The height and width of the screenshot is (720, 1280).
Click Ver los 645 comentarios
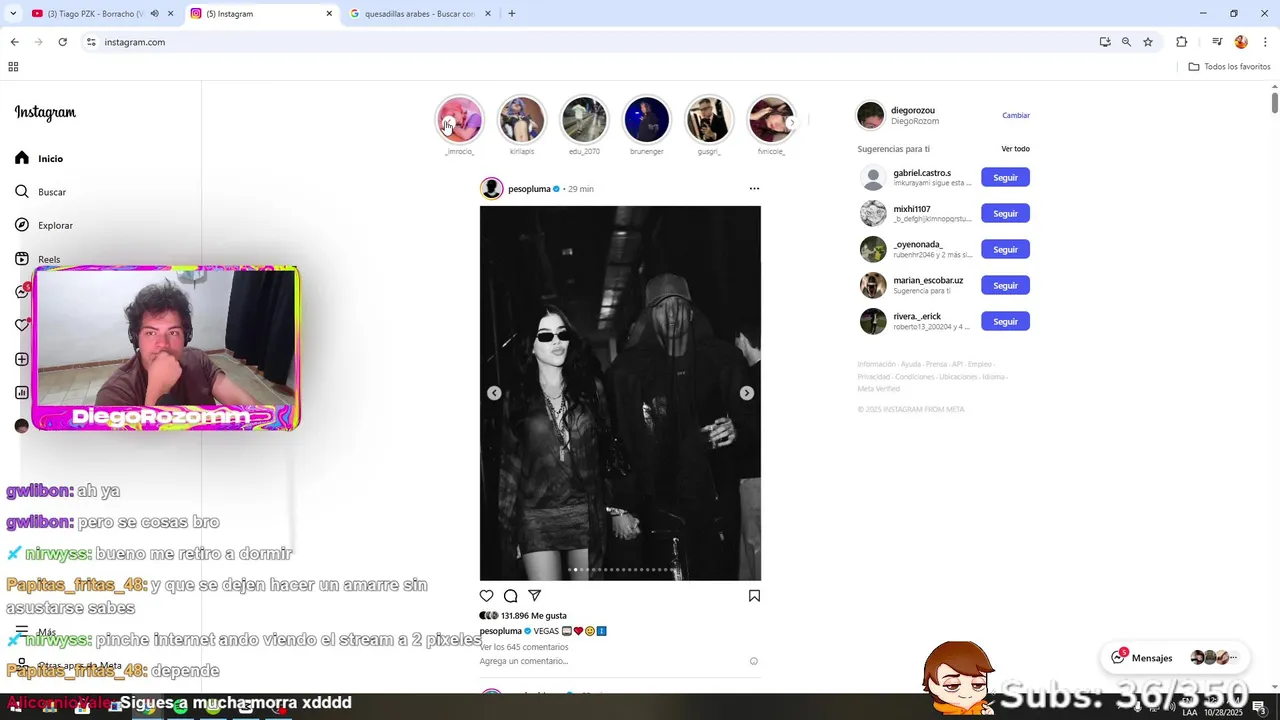(524, 647)
